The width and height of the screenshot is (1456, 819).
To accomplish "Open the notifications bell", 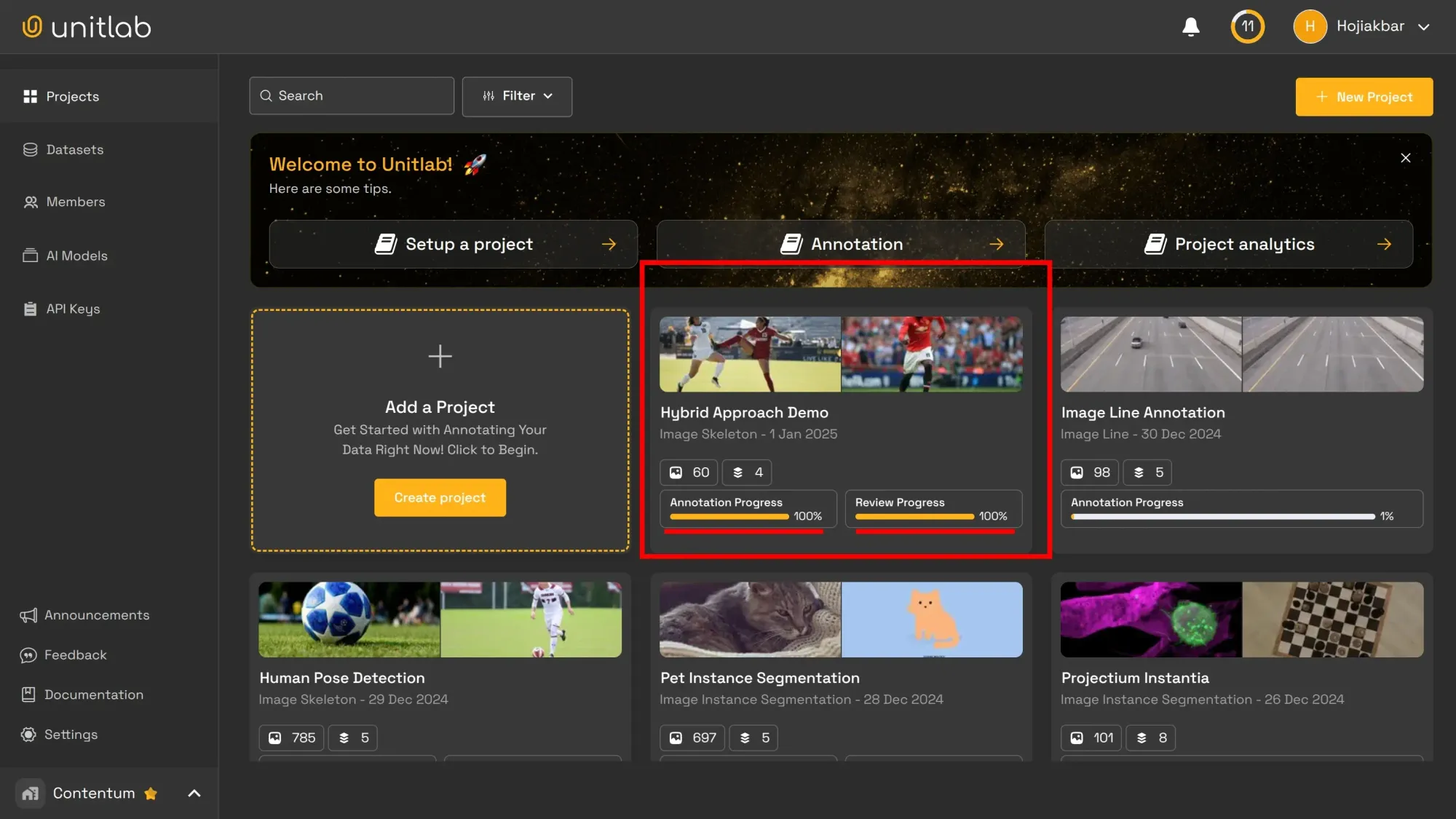I will tap(1190, 26).
